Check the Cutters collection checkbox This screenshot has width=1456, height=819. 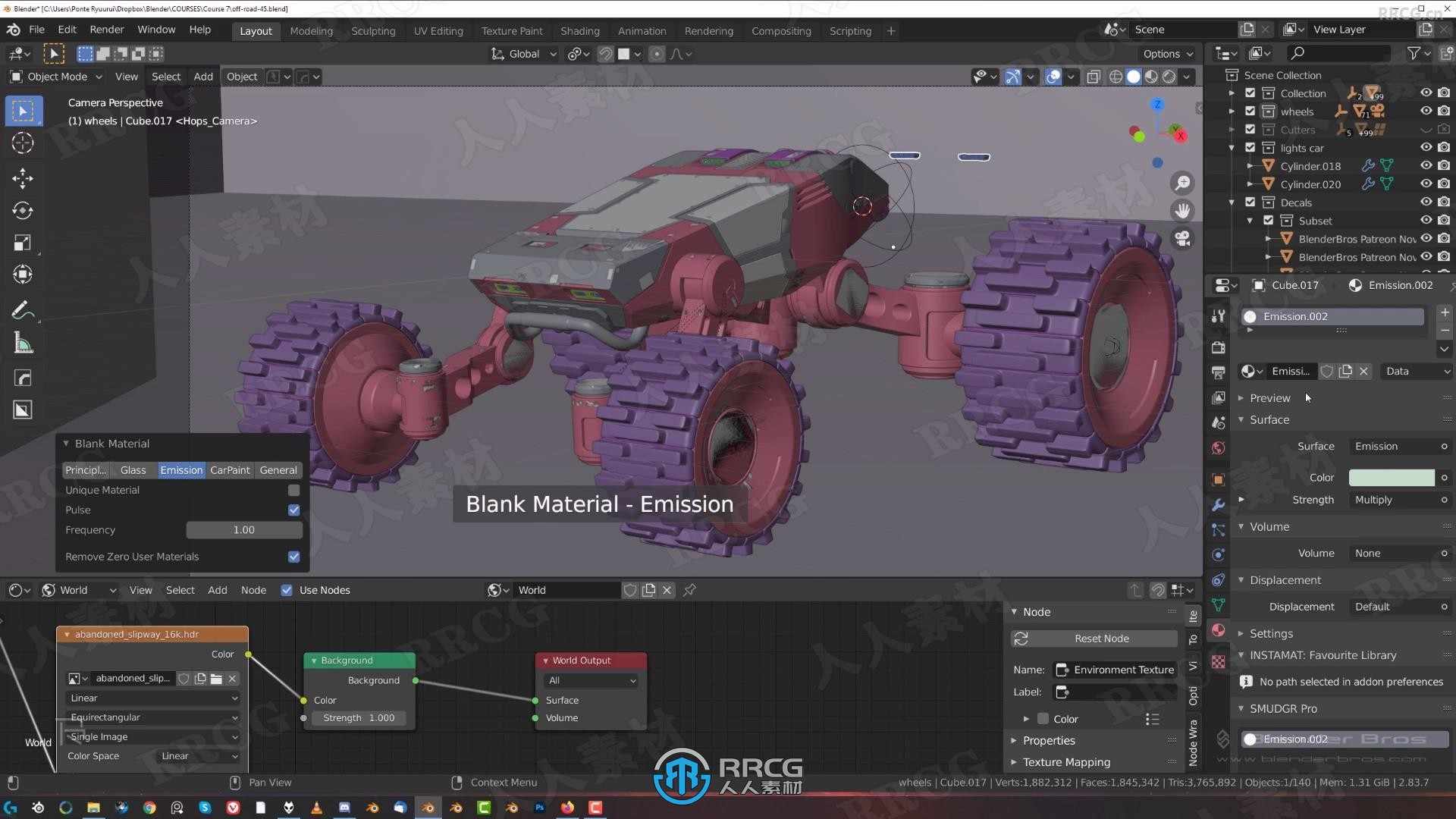click(1250, 130)
